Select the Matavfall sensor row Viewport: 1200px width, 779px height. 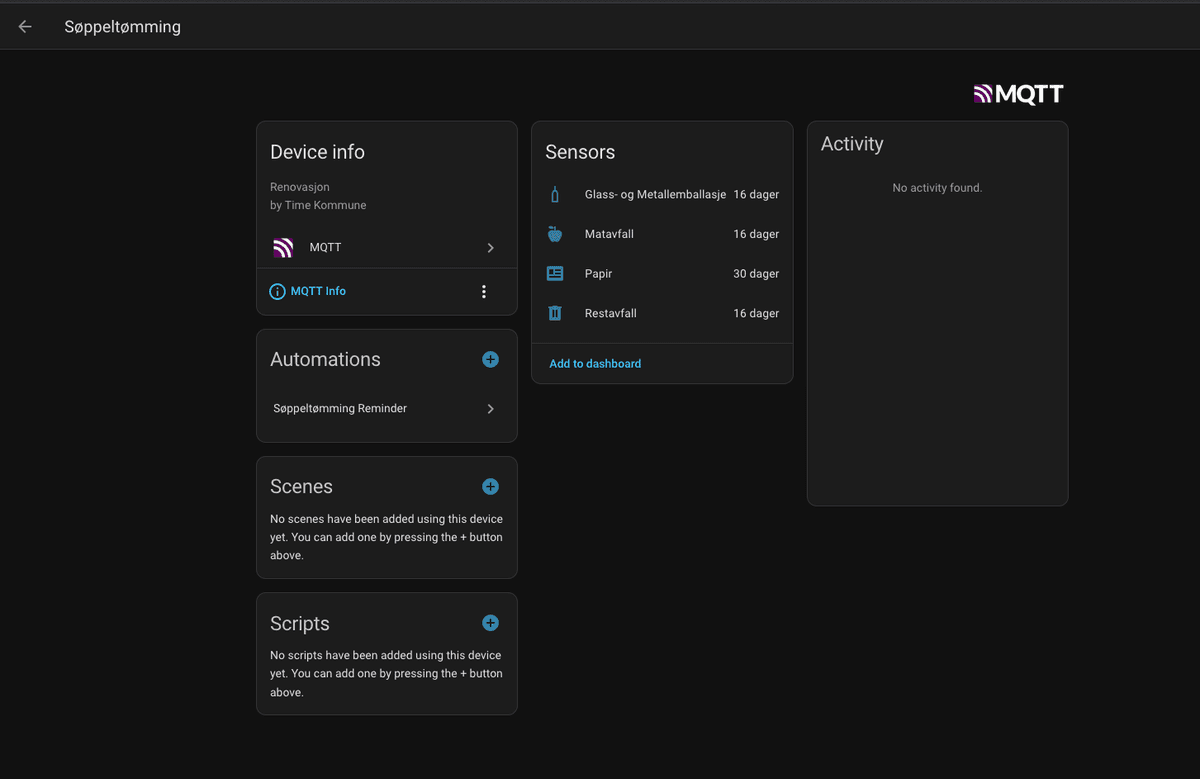662,234
